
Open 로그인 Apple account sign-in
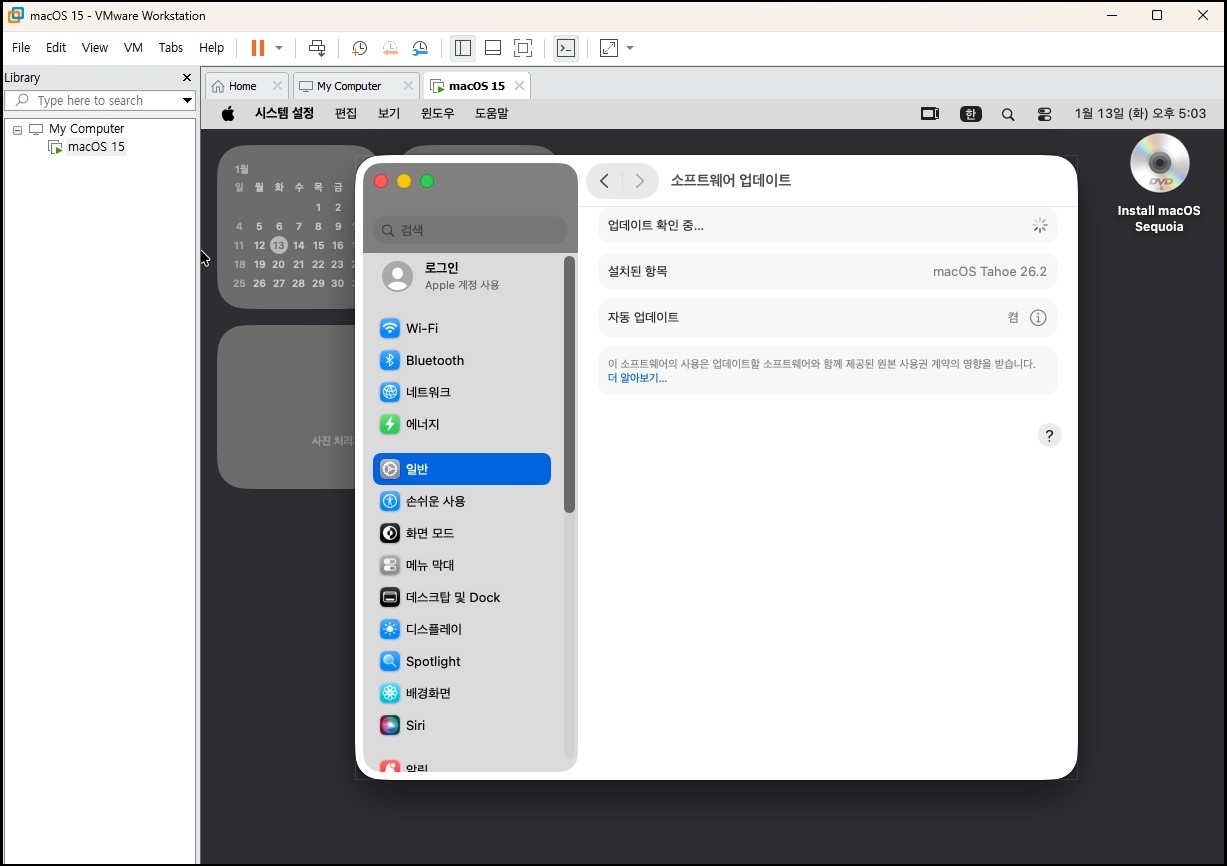pyautogui.click(x=462, y=276)
